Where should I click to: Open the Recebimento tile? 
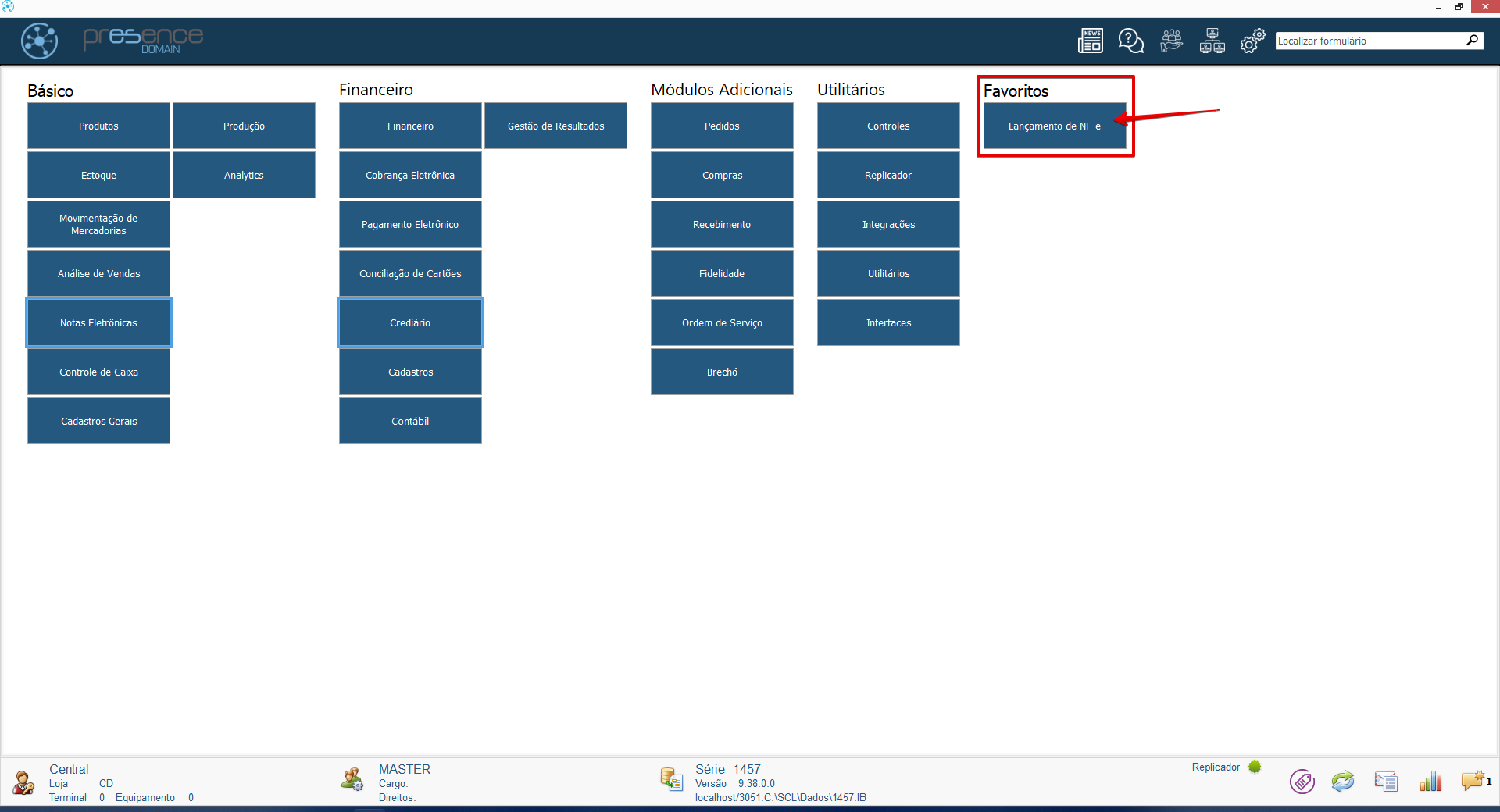[722, 224]
